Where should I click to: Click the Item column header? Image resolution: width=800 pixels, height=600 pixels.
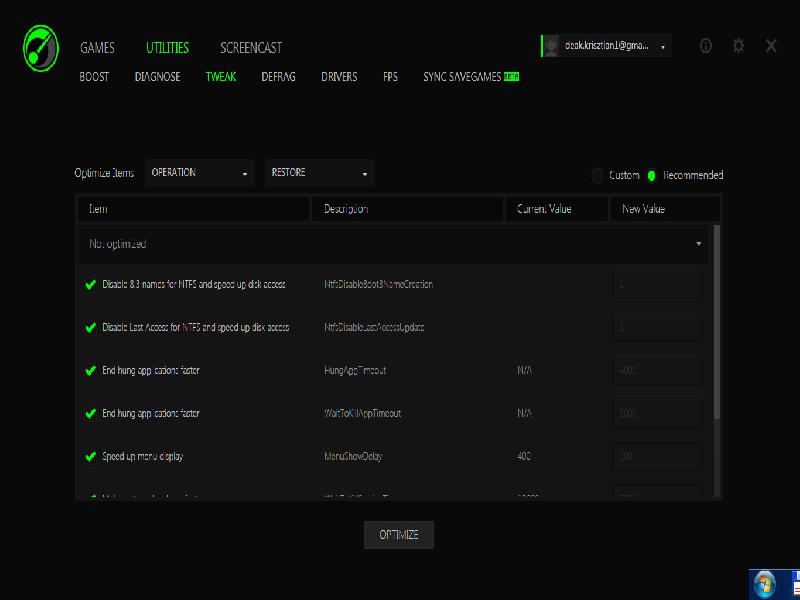click(193, 209)
